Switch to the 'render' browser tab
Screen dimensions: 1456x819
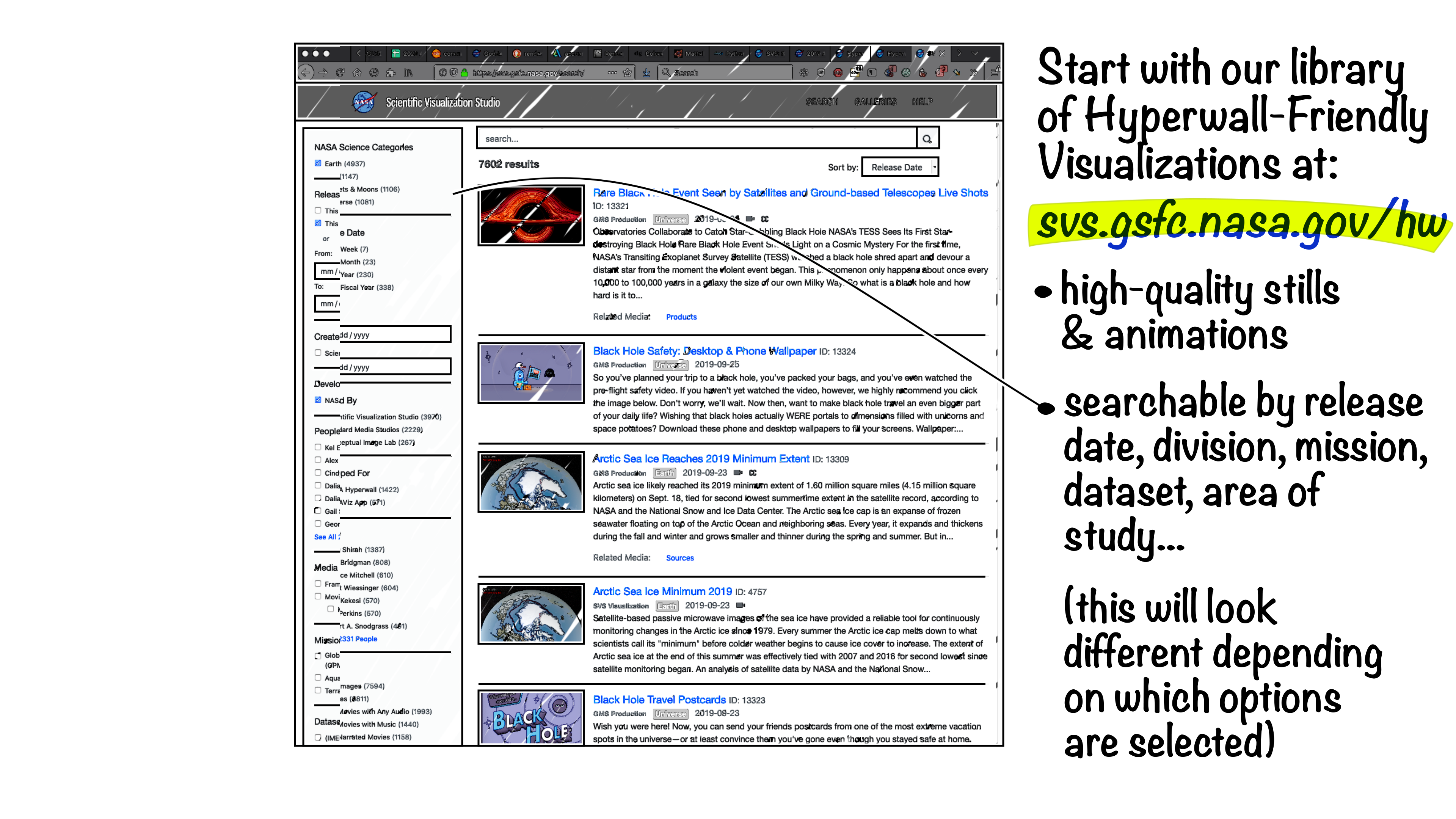(528, 54)
